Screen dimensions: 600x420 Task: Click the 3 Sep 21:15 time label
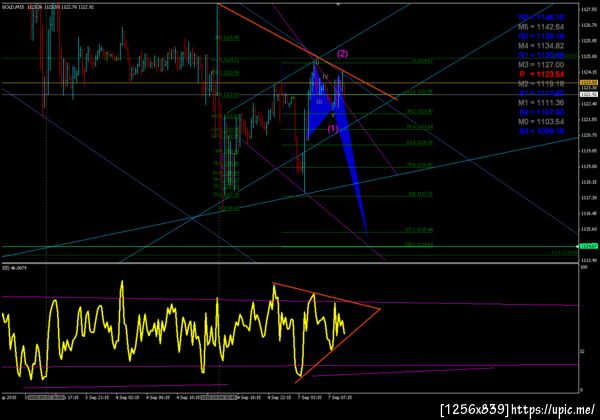(x=97, y=397)
